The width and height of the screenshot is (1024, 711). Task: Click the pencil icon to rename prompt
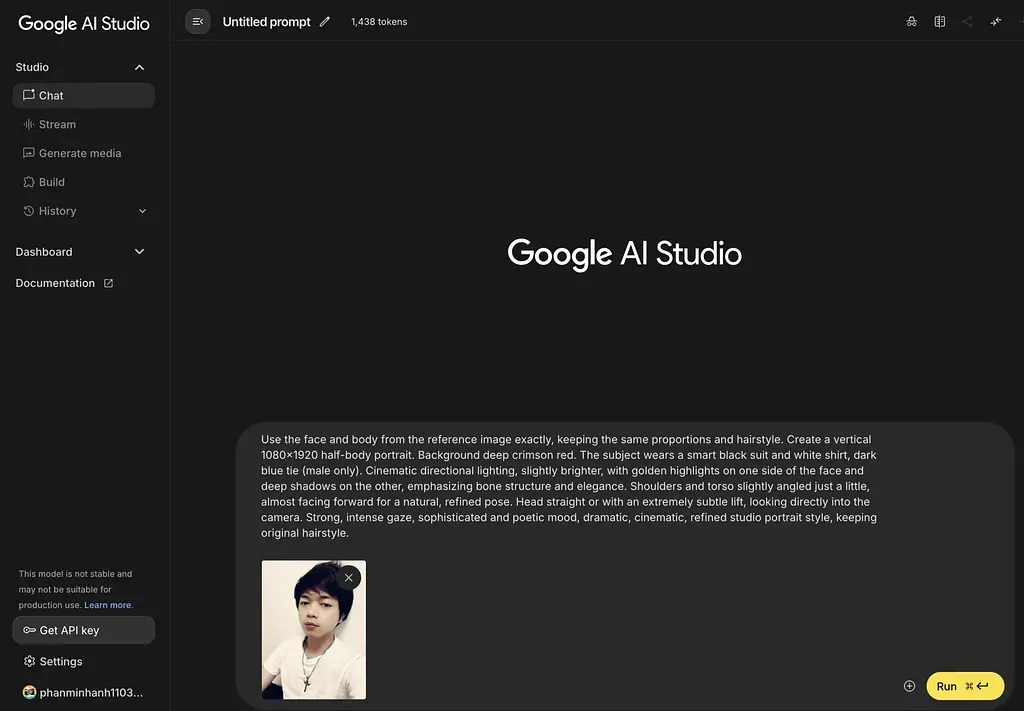click(324, 21)
